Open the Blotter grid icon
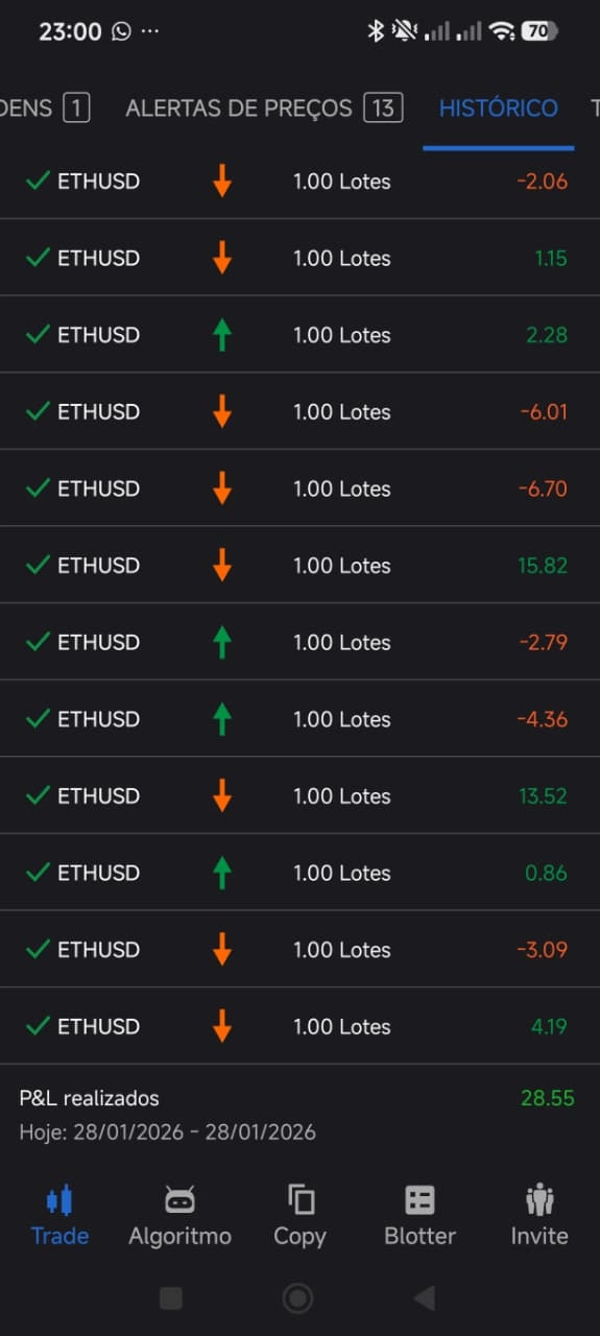The image size is (600, 1336). tap(419, 1199)
